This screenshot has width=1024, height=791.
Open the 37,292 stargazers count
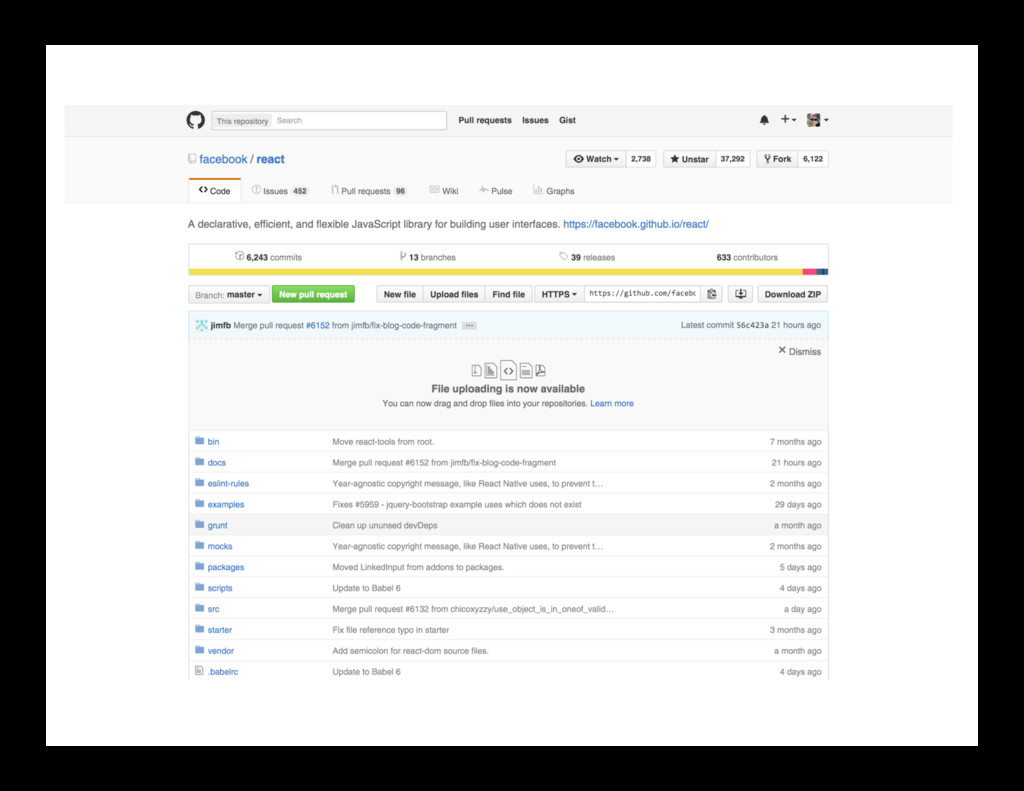point(732,159)
